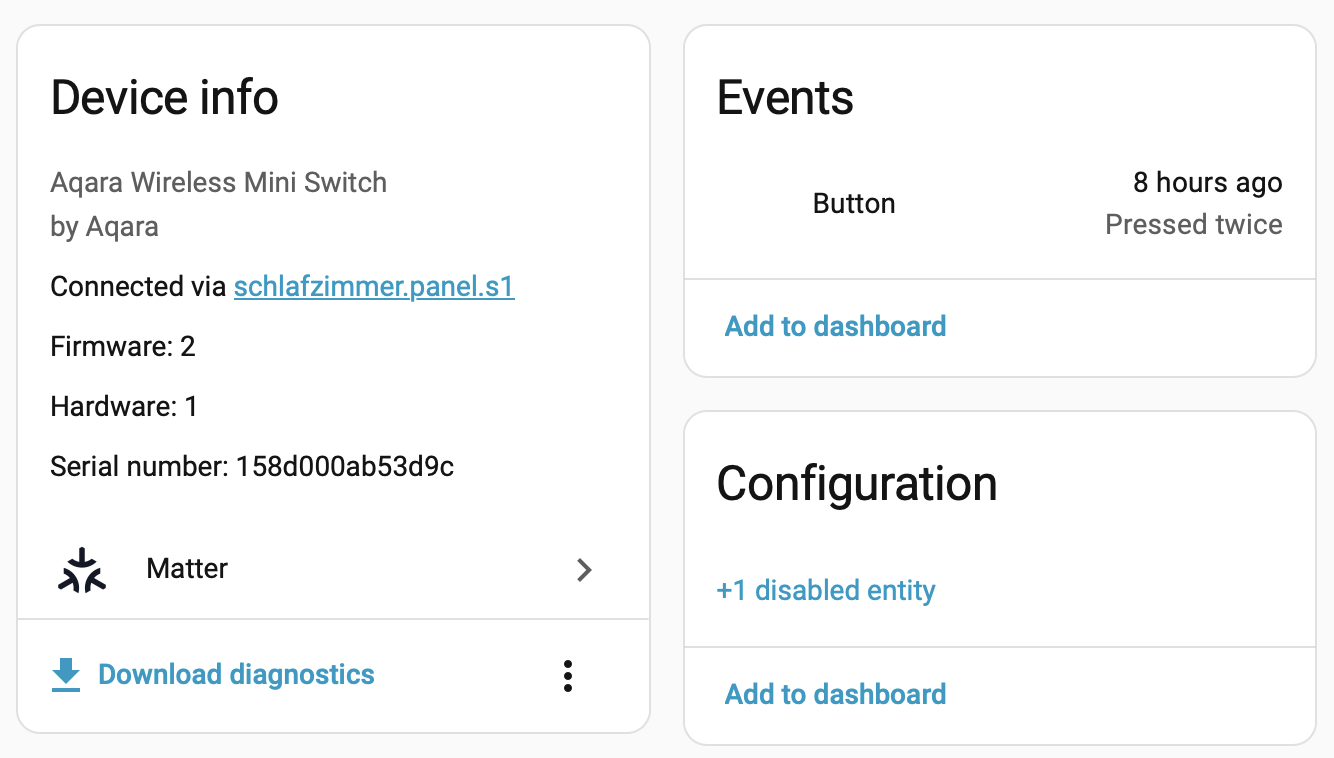This screenshot has width=1334, height=758.
Task: Select the serial number 158d000ab53d9c
Action: (345, 466)
